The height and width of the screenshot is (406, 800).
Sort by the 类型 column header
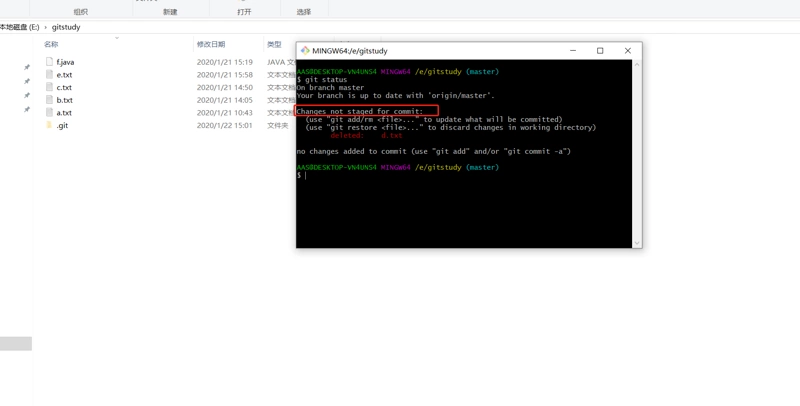274,44
